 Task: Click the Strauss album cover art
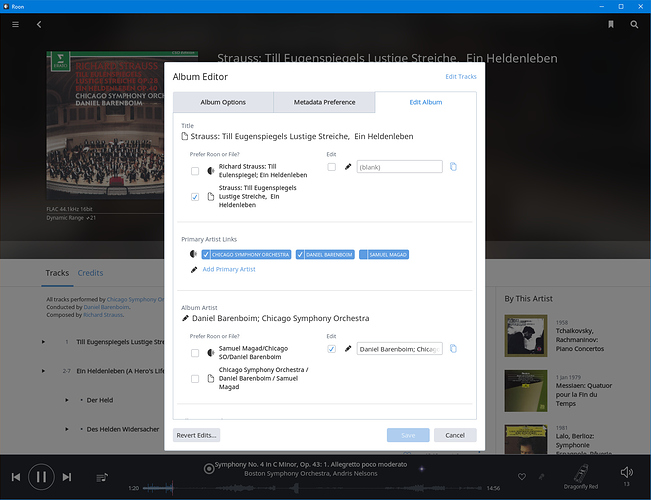(x=105, y=125)
